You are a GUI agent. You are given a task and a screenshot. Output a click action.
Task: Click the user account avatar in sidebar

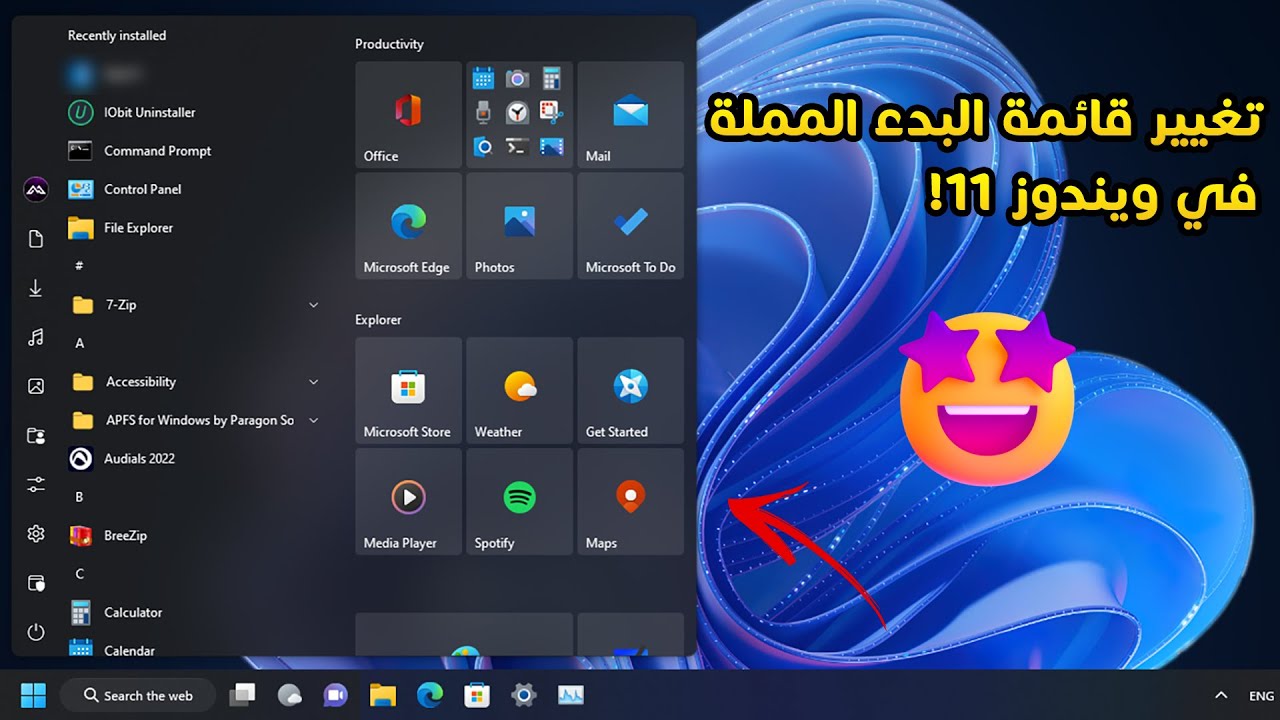pos(36,189)
